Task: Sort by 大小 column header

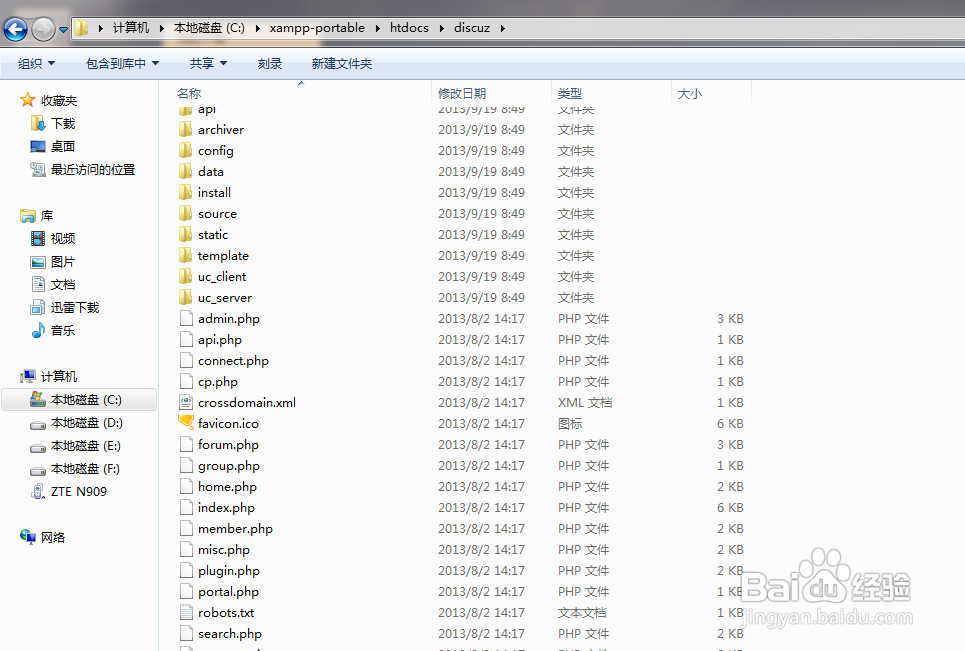Action: [x=689, y=94]
